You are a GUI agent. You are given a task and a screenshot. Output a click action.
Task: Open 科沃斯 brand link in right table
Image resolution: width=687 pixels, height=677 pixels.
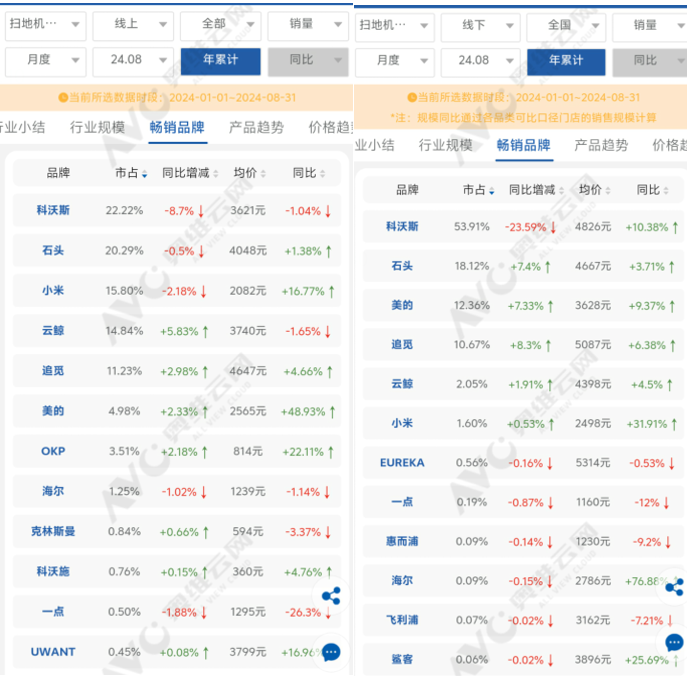point(402,227)
